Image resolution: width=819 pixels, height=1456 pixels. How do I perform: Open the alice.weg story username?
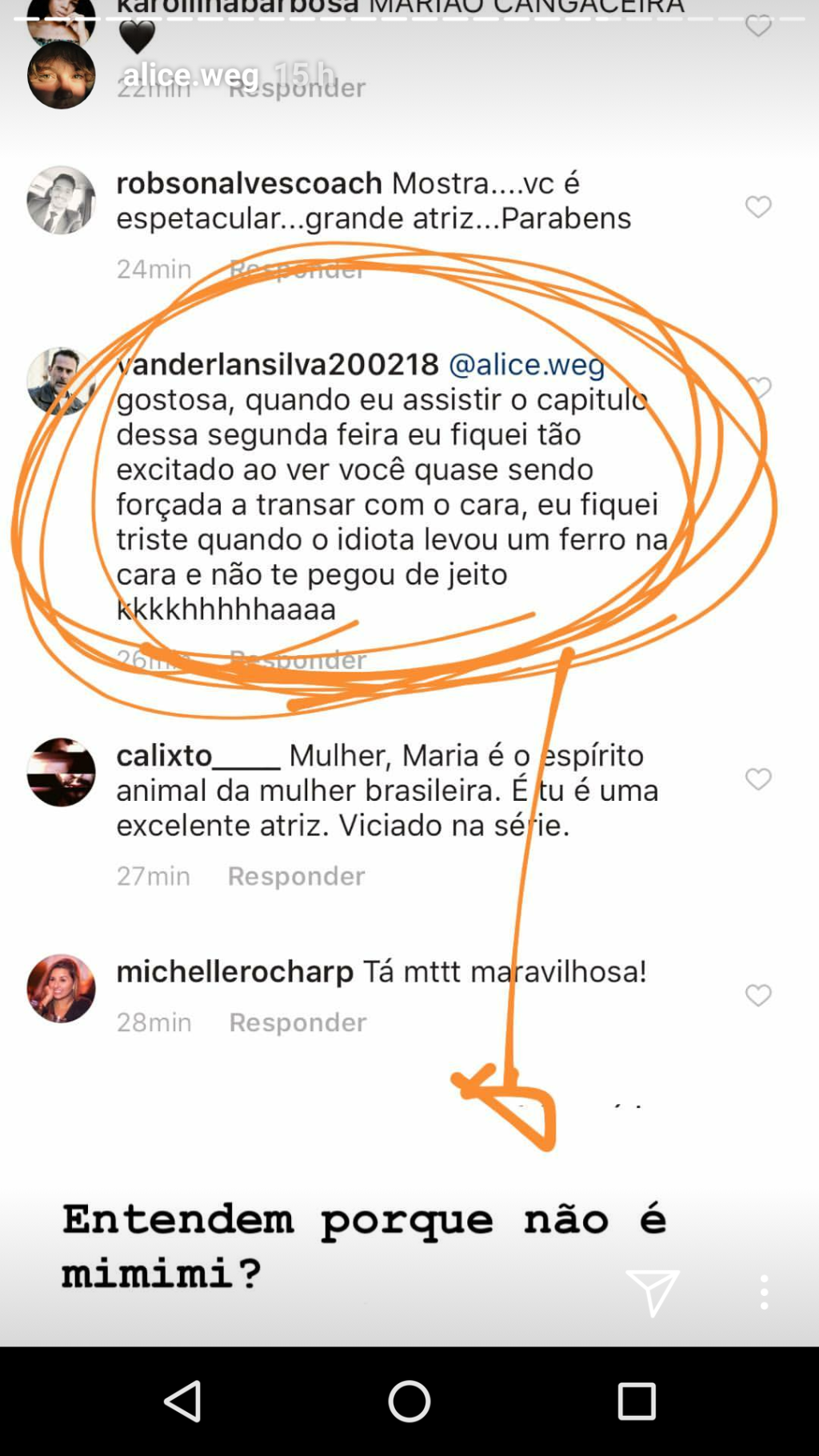point(191,74)
